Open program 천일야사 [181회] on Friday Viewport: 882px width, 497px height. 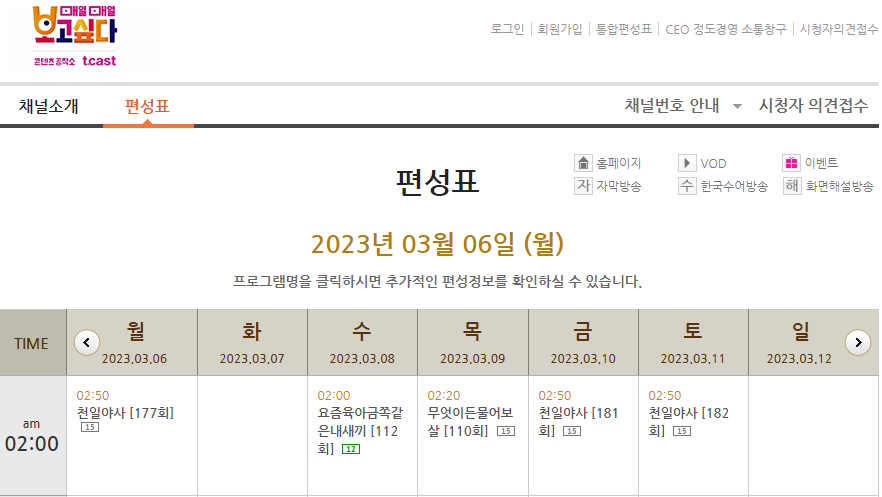578,422
